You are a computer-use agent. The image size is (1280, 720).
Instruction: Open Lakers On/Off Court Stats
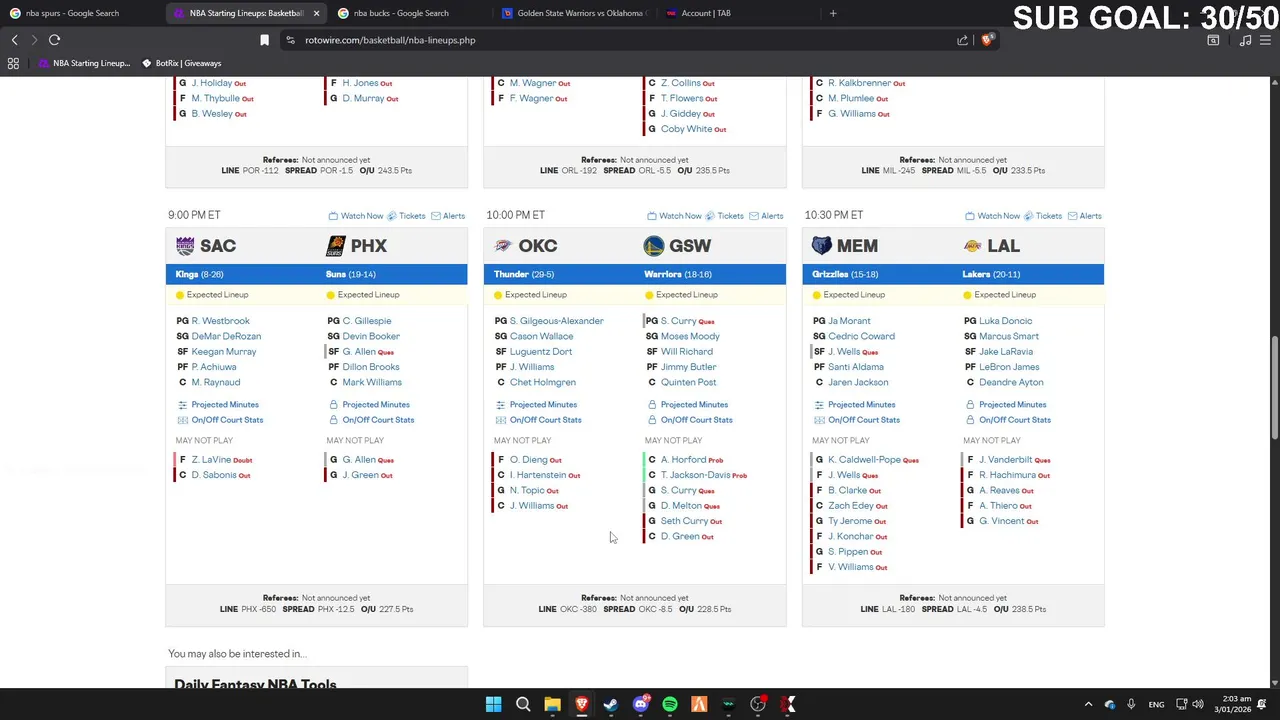pos(1006,420)
